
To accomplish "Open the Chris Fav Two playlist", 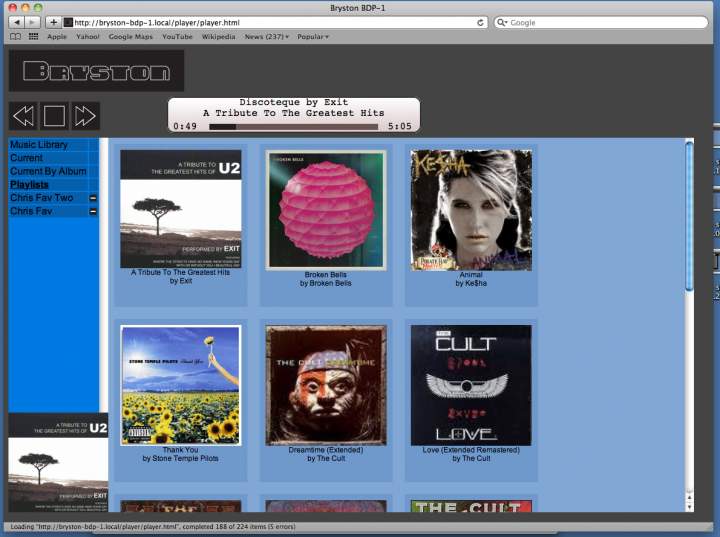I will tap(41, 198).
